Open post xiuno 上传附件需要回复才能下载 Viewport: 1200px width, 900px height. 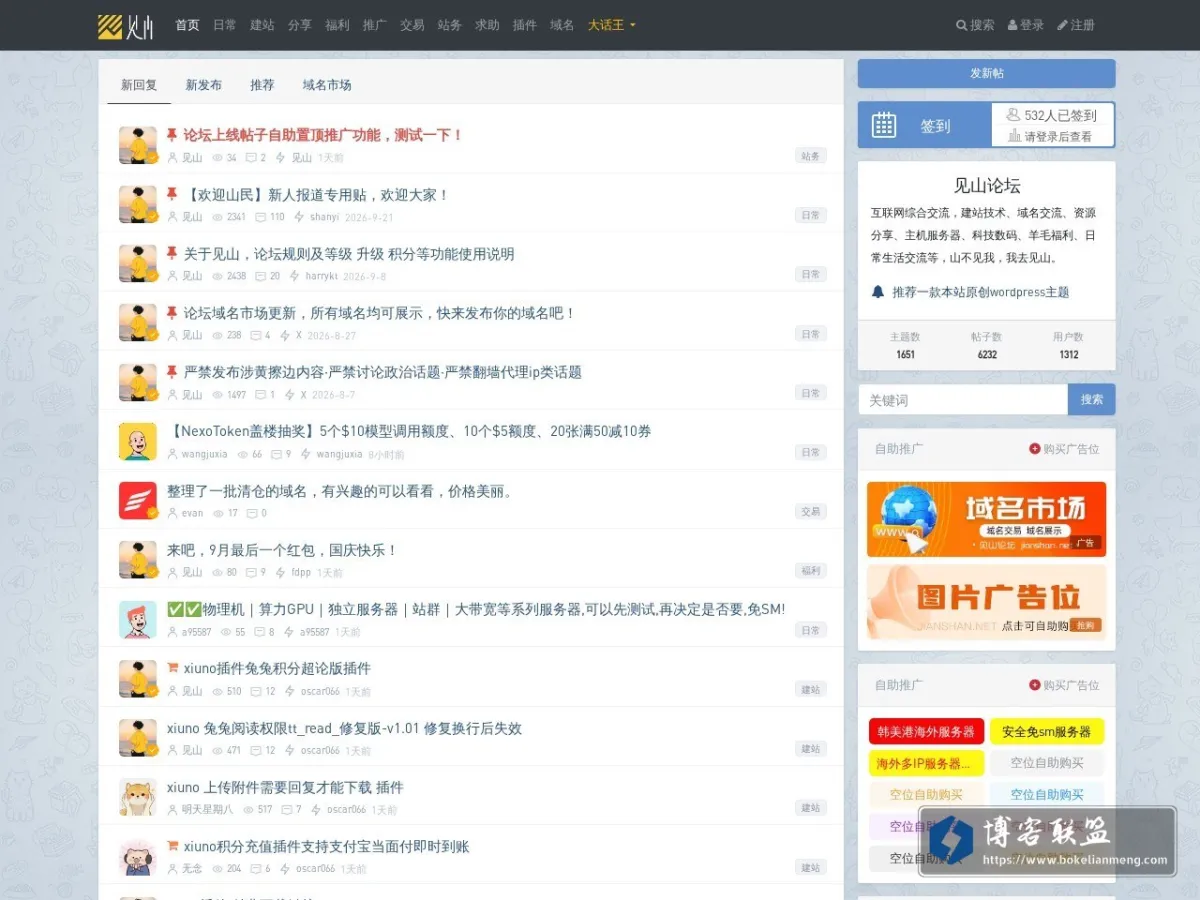click(285, 787)
